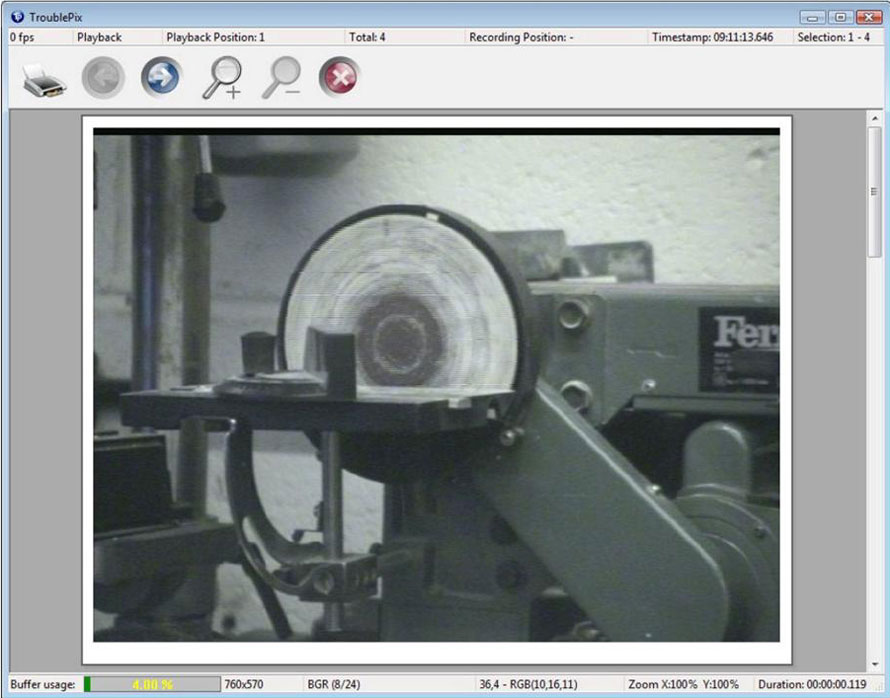The width and height of the screenshot is (890, 698).
Task: Click the vertical scrollbar thumb
Action: click(x=874, y=192)
